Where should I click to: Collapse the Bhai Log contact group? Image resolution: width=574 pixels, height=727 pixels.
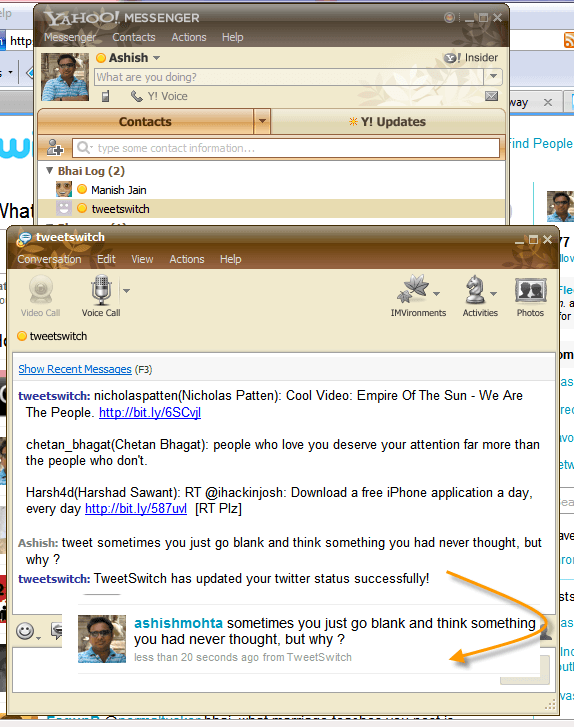point(50,171)
